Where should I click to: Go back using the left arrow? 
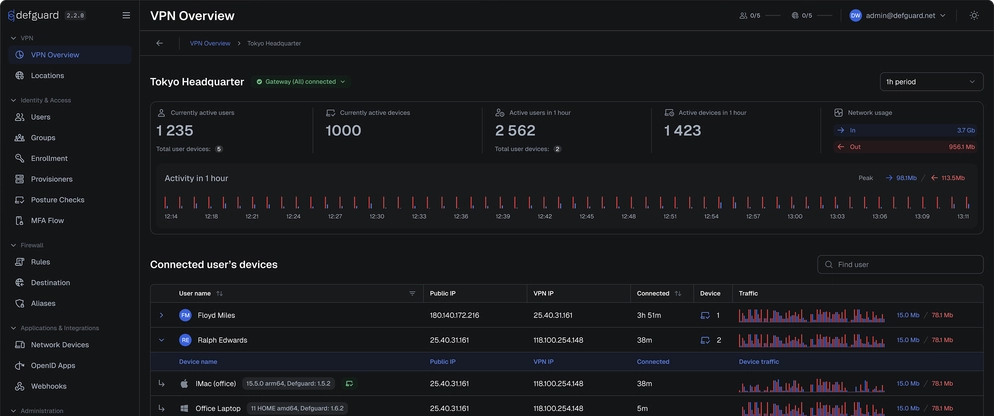(x=159, y=43)
